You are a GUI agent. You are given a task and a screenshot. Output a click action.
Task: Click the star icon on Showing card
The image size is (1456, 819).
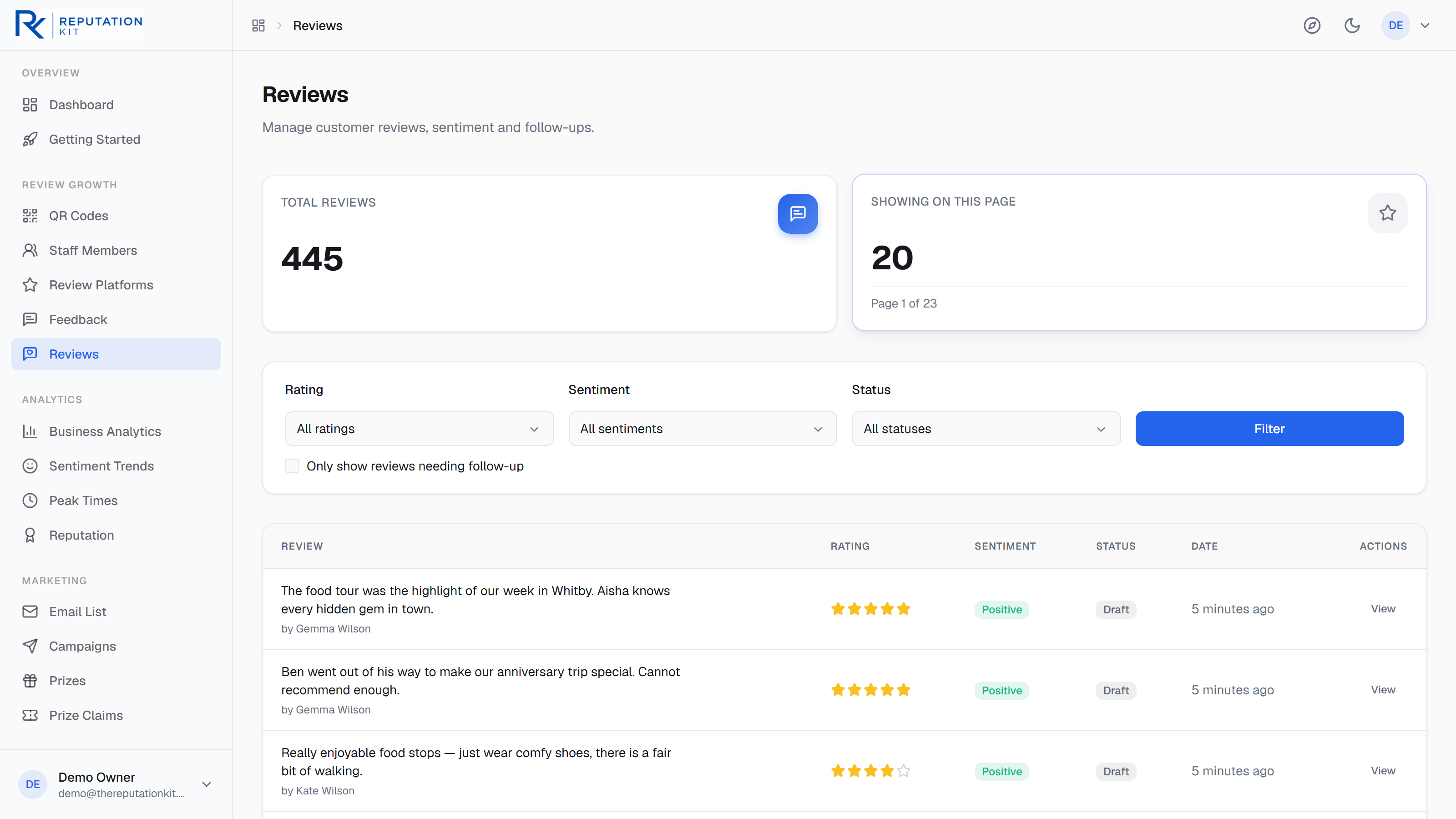[1388, 212]
